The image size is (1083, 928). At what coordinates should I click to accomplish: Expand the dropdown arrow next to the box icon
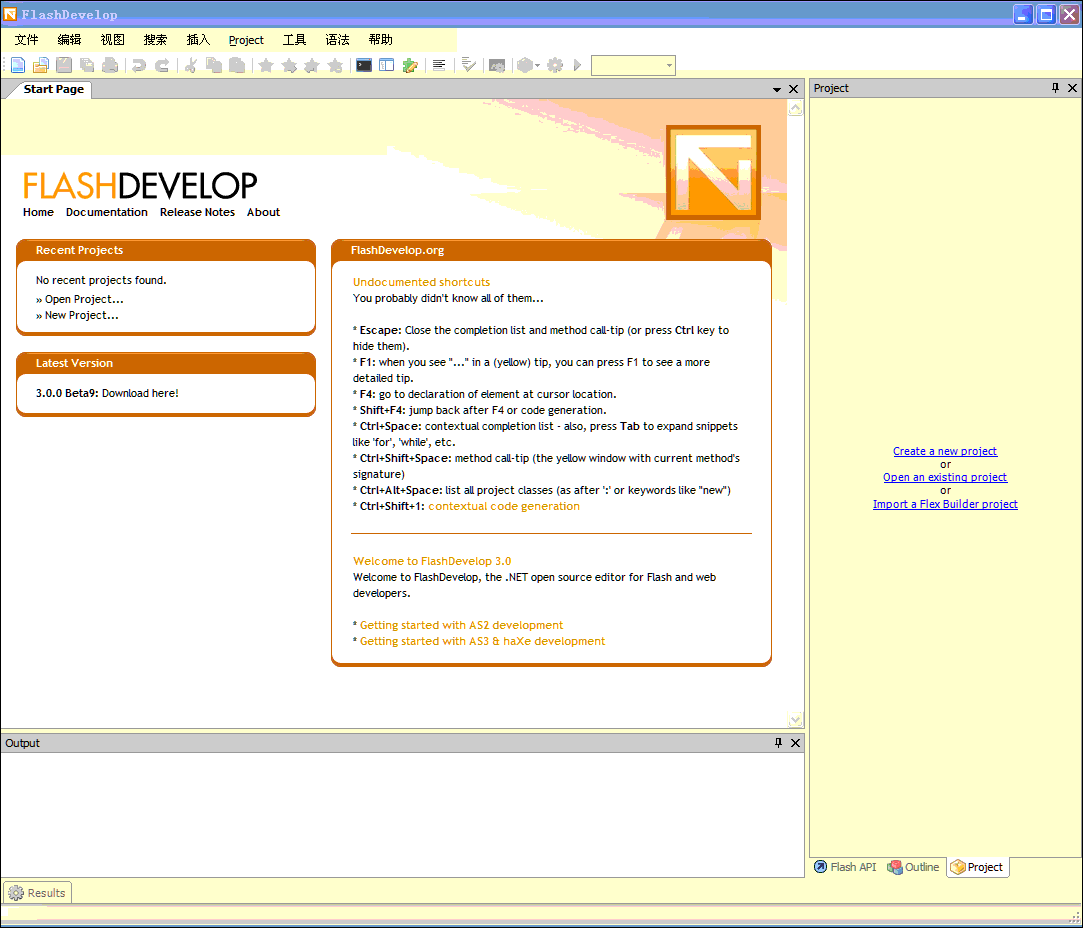point(537,66)
